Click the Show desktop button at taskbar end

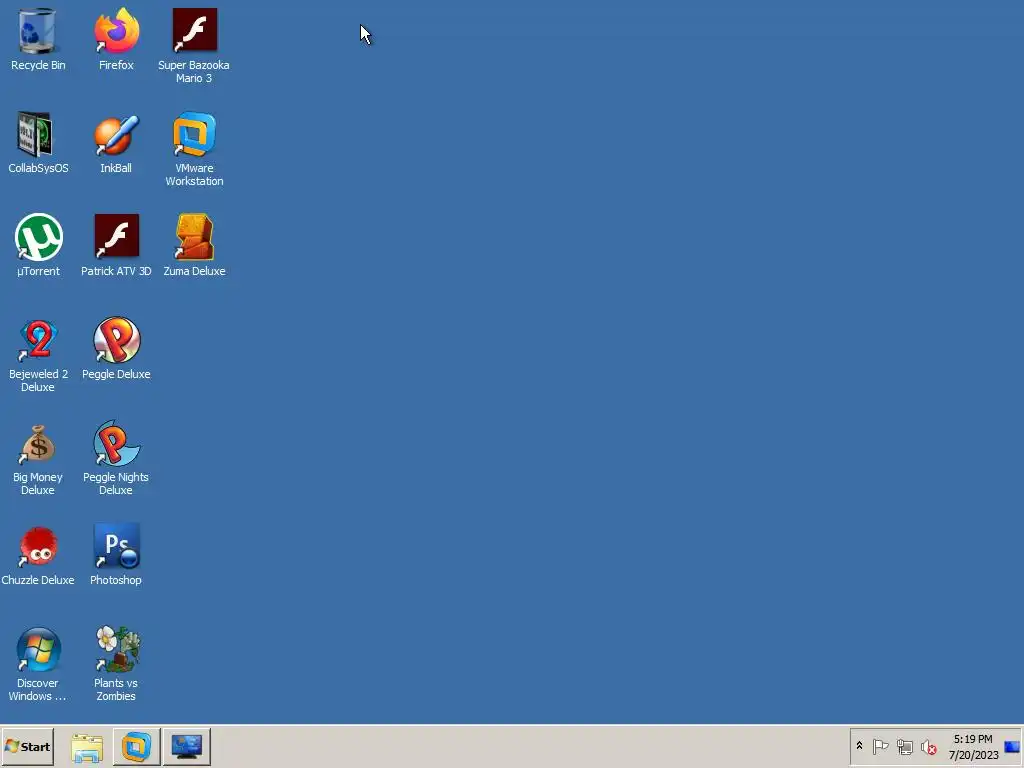click(1013, 746)
